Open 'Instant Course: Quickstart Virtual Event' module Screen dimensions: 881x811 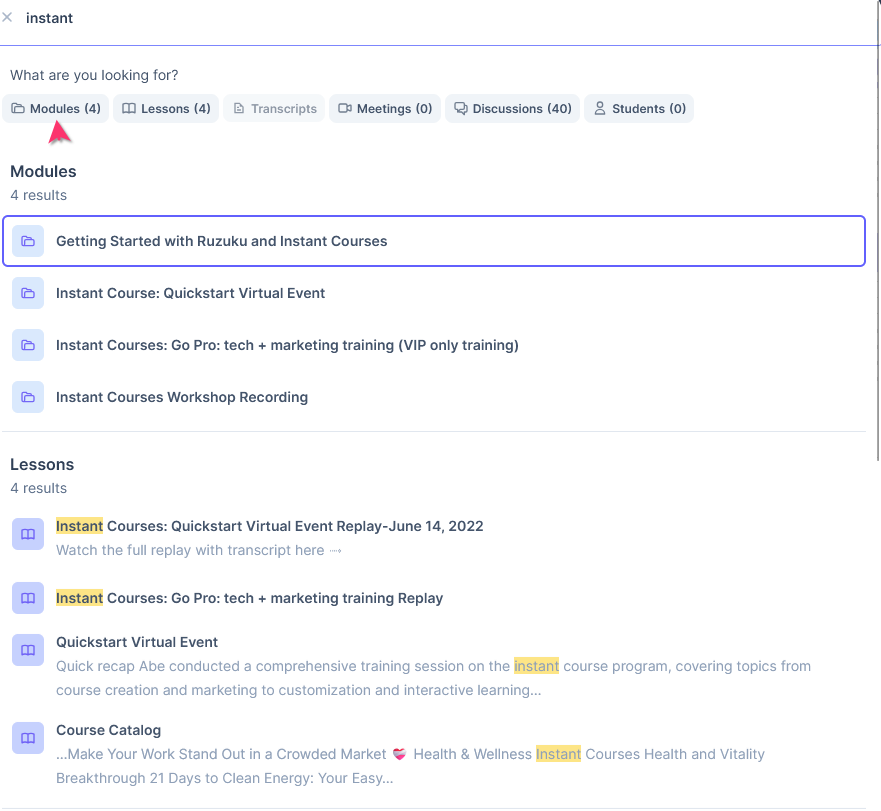pos(434,293)
